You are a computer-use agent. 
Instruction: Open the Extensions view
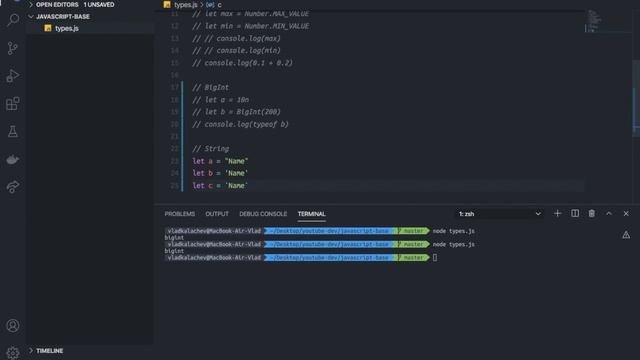click(x=13, y=104)
